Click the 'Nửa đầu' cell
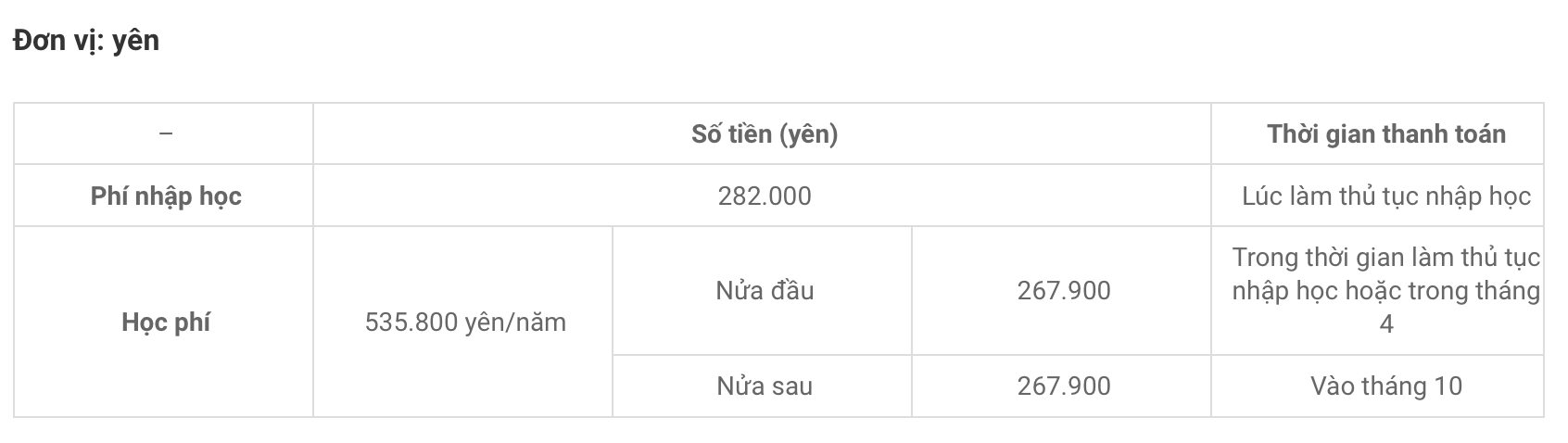The image size is (1568, 443). point(765,291)
